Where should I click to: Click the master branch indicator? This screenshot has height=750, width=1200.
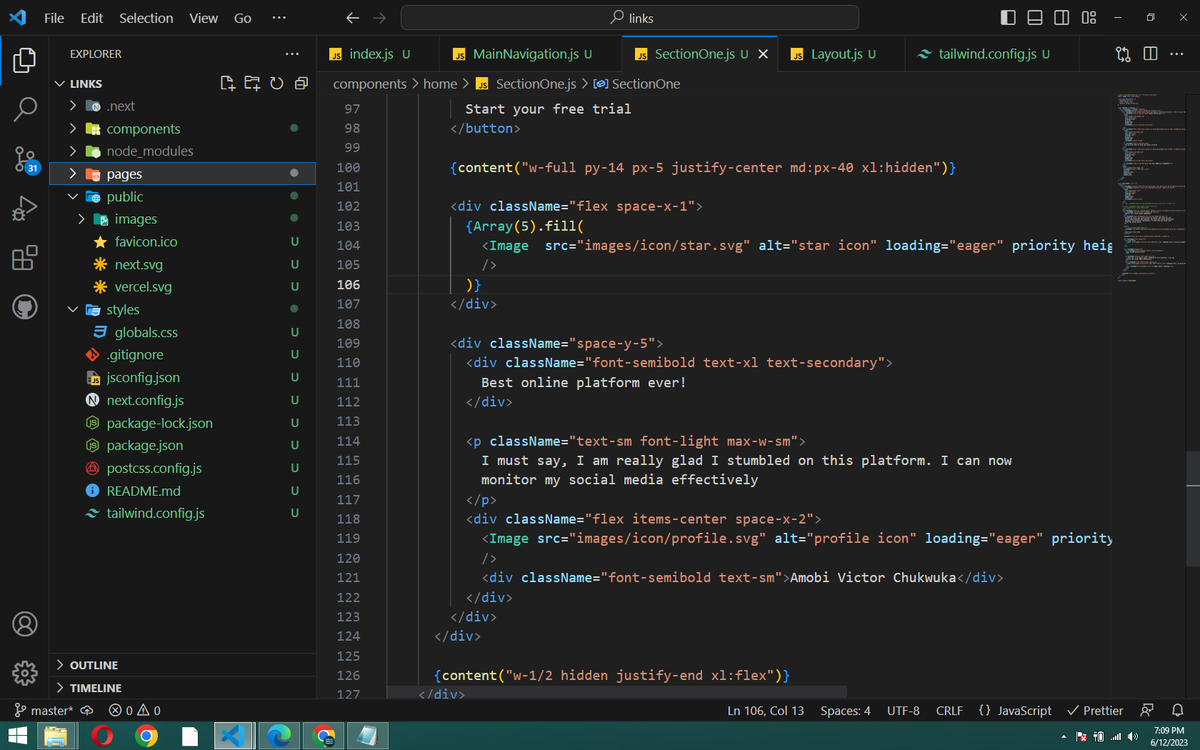click(43, 710)
